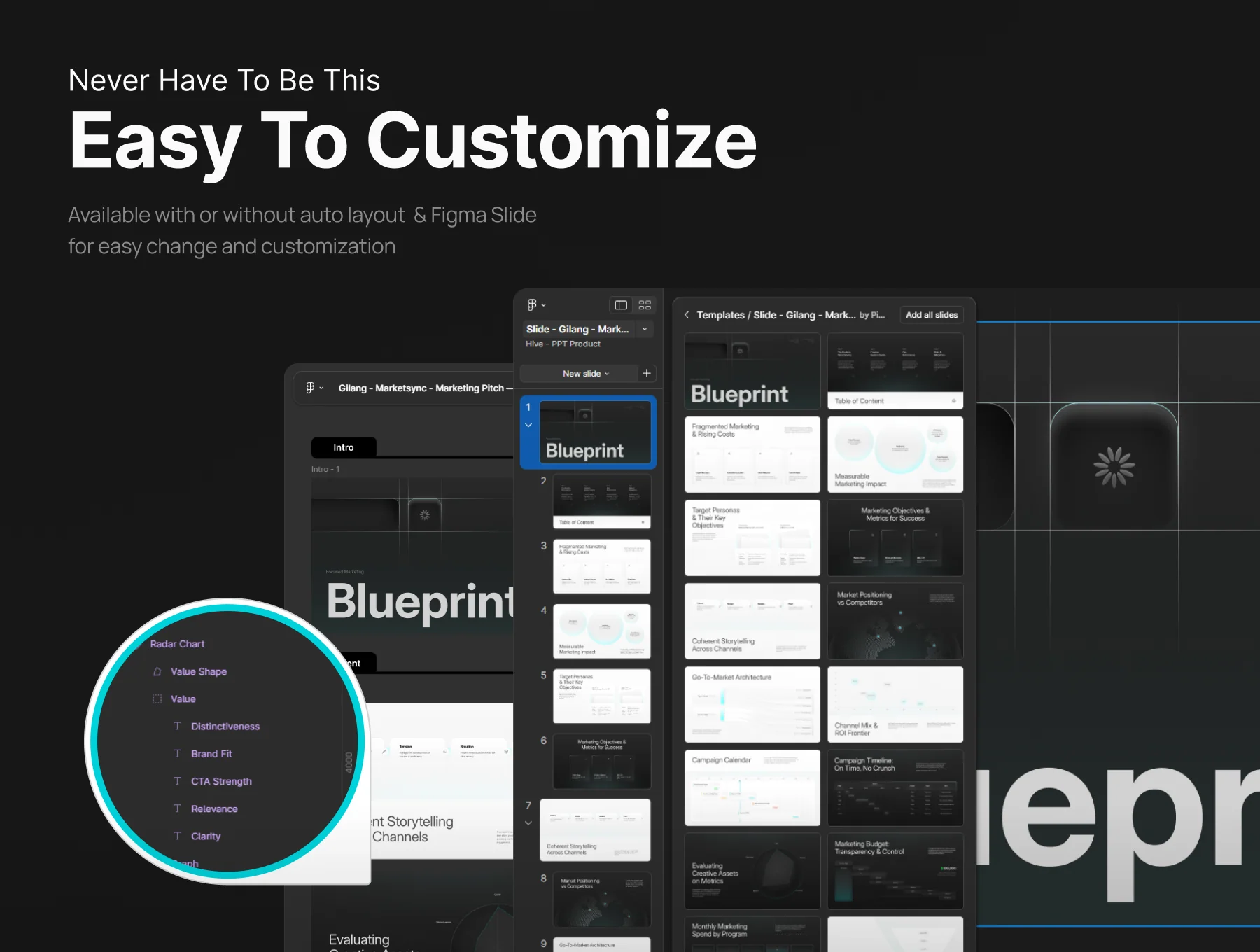Viewport: 1260px width, 952px height.
Task: Click the text icon beside Distinctiveness
Action: click(x=177, y=726)
